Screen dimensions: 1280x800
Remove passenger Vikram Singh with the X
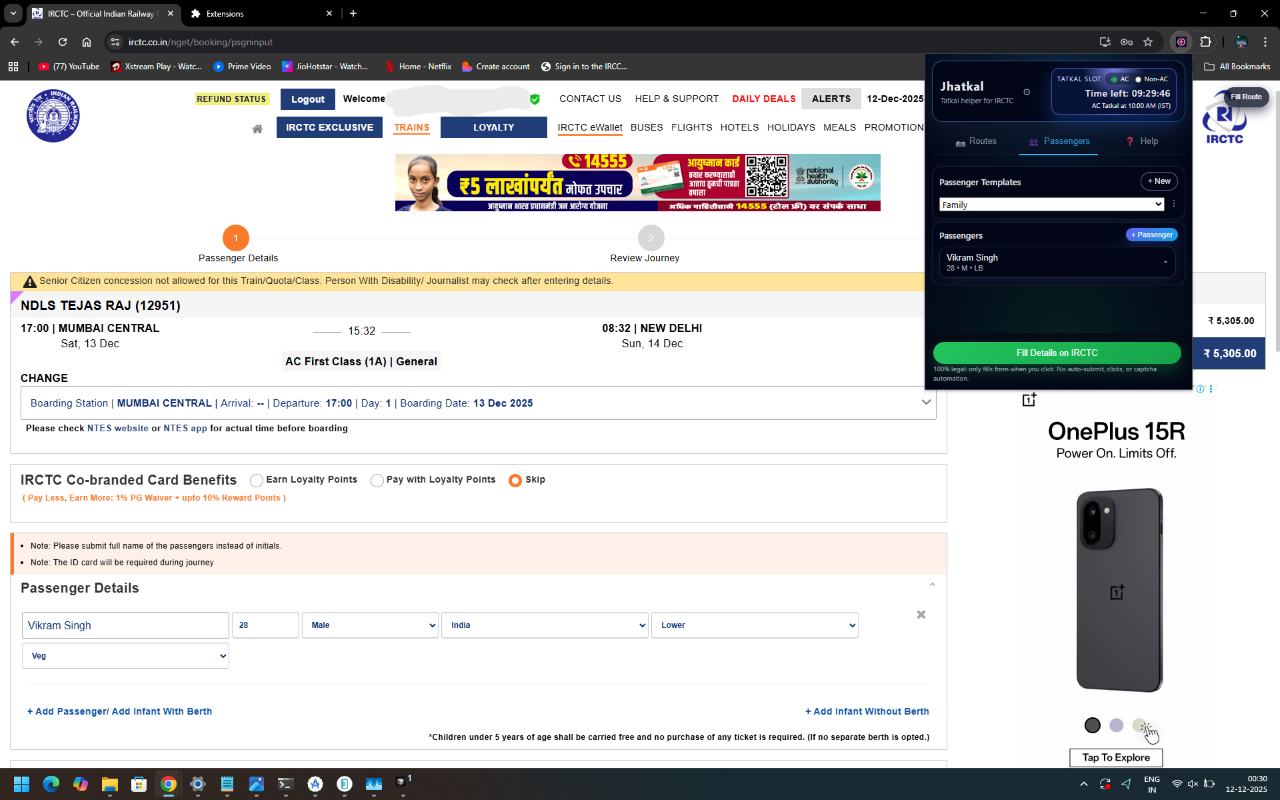point(921,614)
